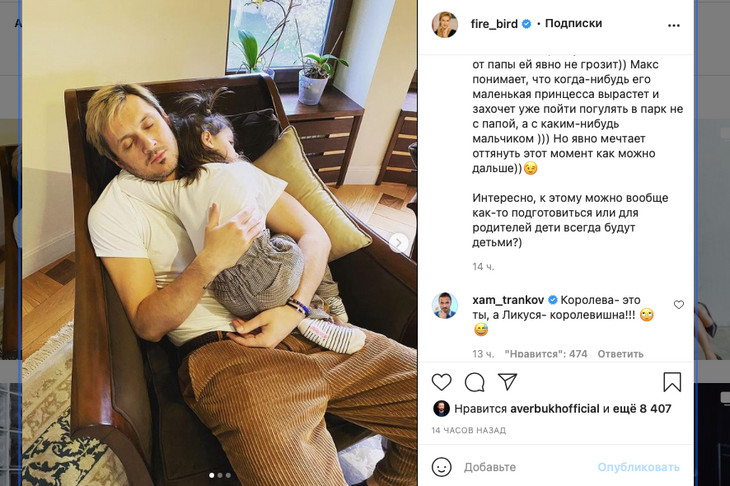Reply to comment via Ответить
Screen dimensions: 730x486
620,354
